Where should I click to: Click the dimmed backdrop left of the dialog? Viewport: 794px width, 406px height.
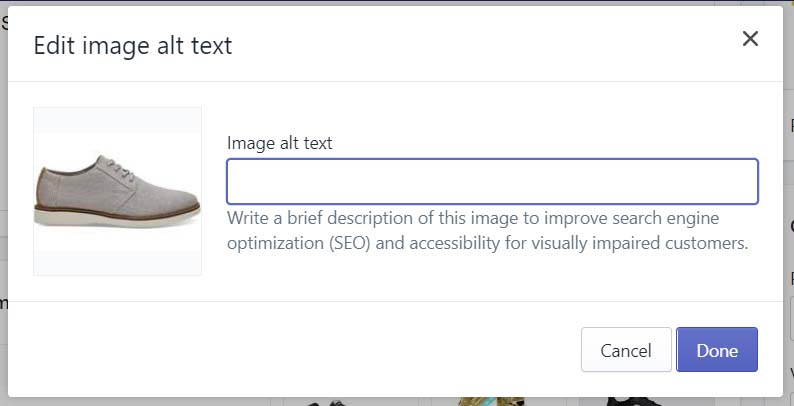[4, 202]
